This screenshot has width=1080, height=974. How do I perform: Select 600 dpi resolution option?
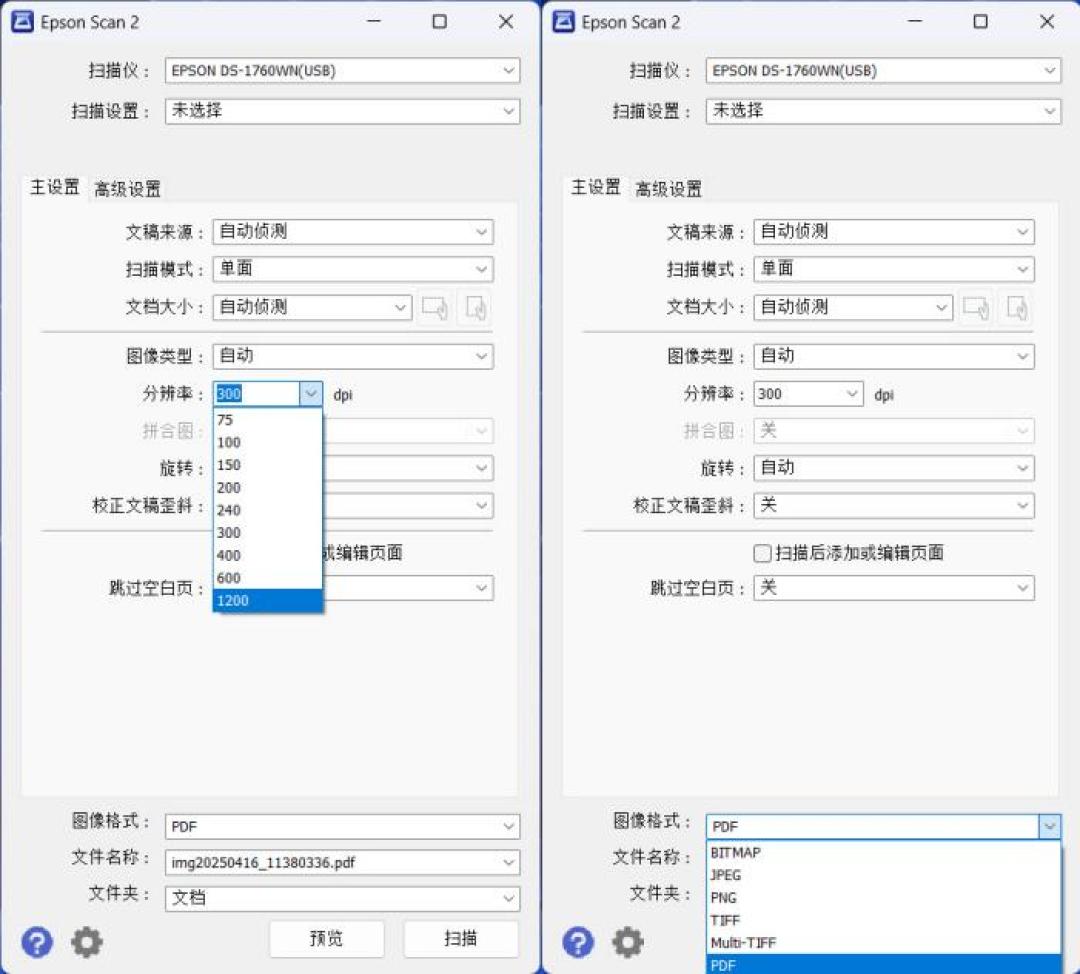coord(268,579)
